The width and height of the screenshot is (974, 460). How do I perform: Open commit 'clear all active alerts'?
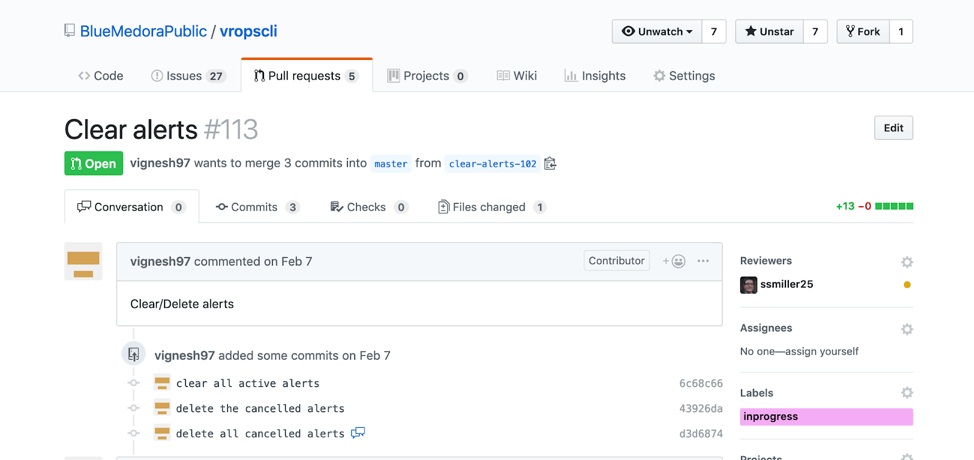click(248, 383)
